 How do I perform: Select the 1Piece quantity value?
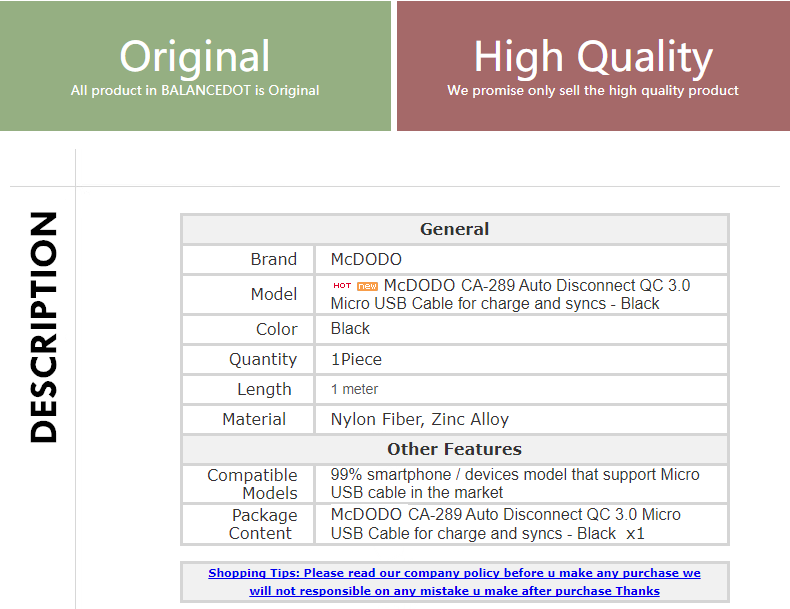pyautogui.click(x=356, y=359)
